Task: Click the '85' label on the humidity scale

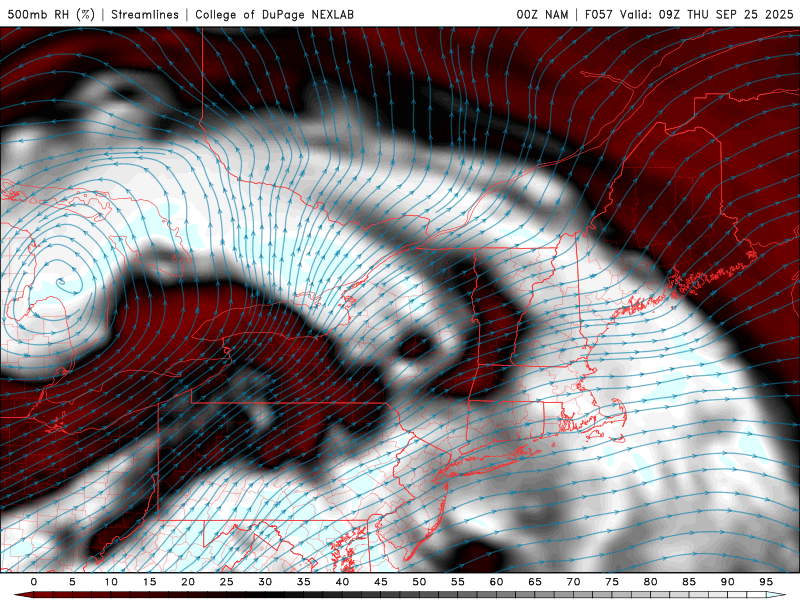Action: [689, 582]
